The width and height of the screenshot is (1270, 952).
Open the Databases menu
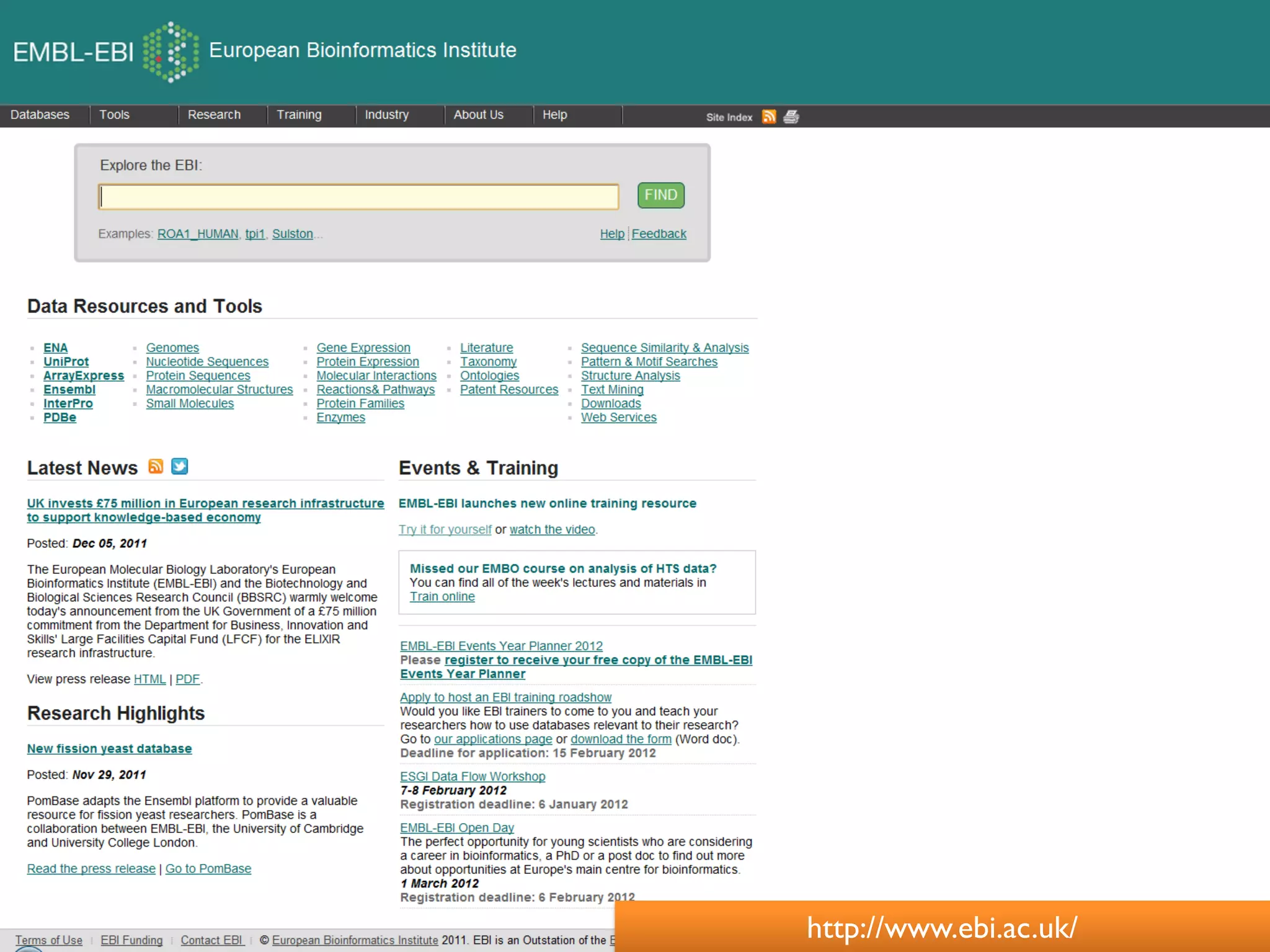point(40,115)
